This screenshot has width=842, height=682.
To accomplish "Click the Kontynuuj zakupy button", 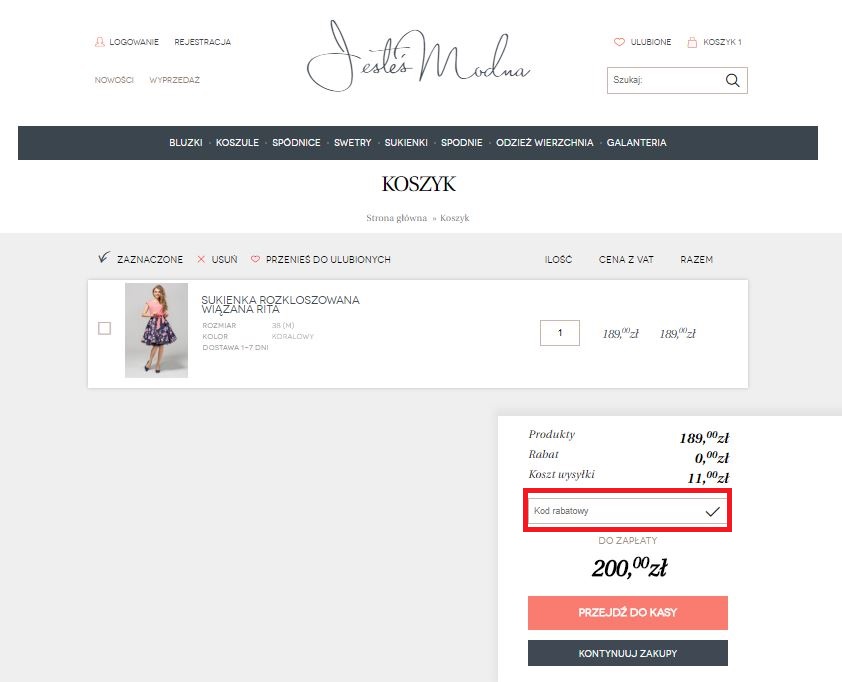I will coord(628,653).
